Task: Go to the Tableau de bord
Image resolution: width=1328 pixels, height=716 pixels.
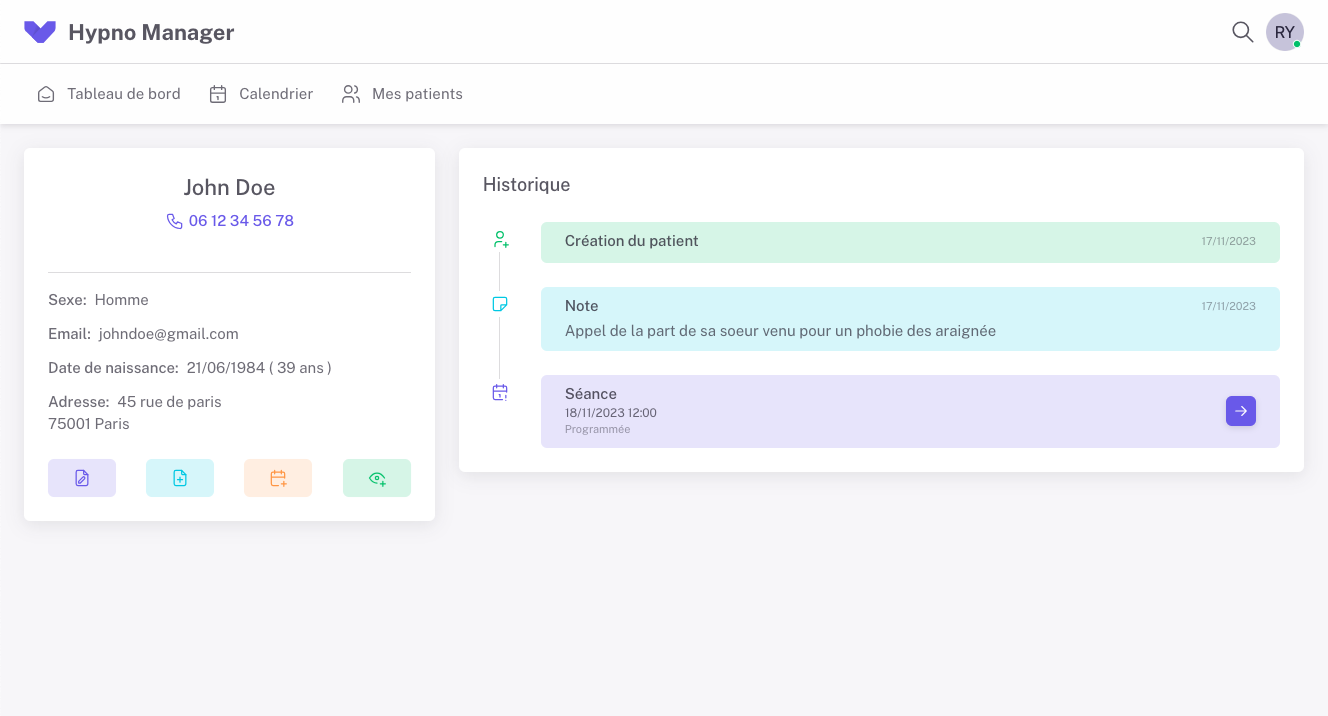Action: pos(123,93)
